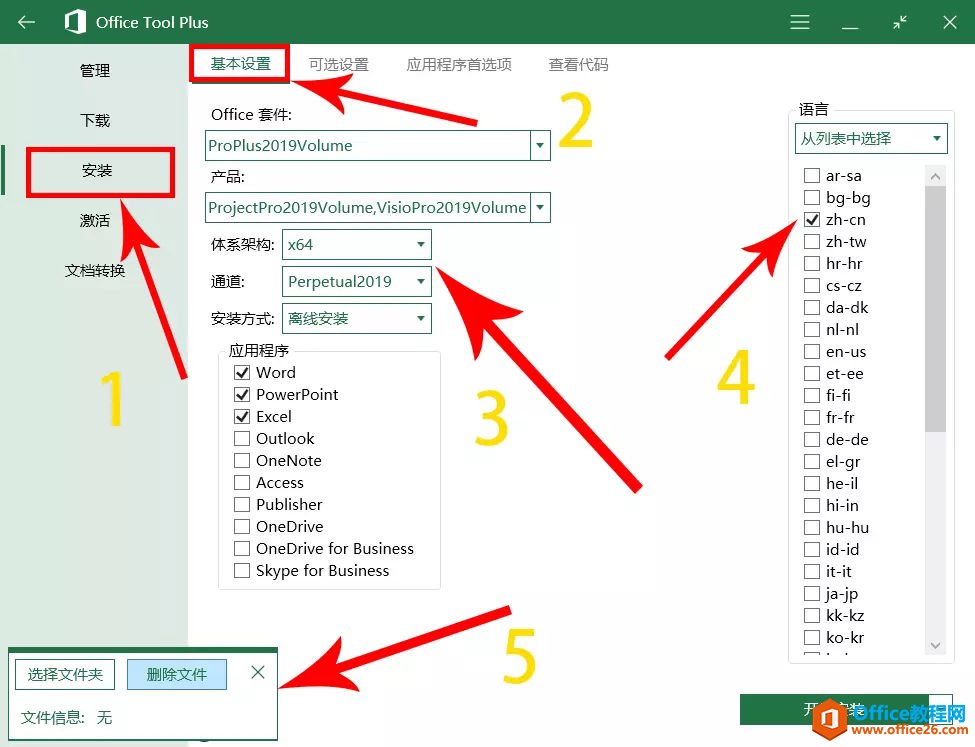Open the 应用程序首选项 tab
This screenshot has width=975, height=747.
point(459,64)
